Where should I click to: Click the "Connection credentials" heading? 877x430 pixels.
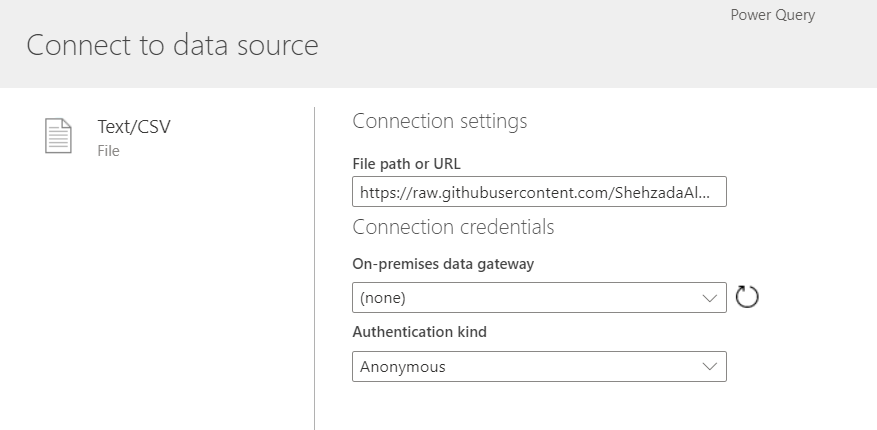[453, 227]
